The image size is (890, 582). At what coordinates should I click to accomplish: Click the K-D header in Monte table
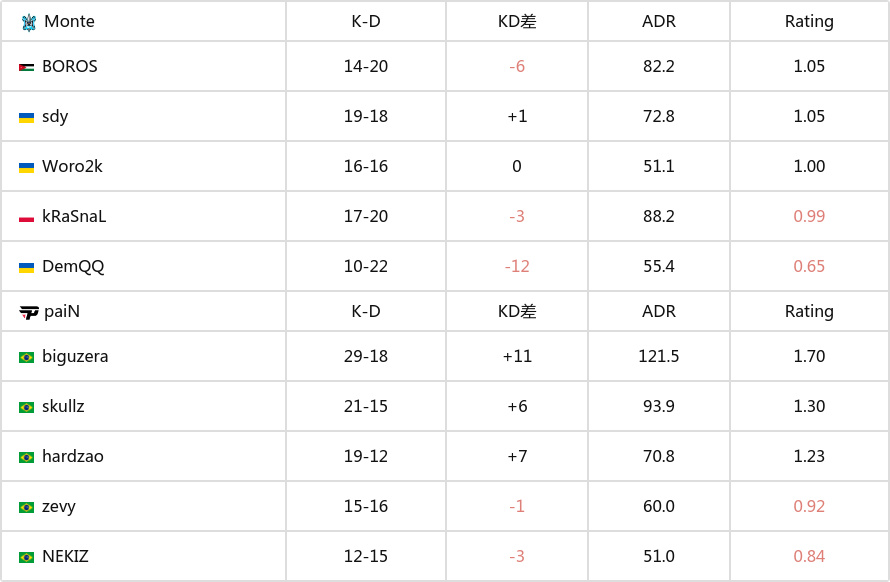point(366,22)
